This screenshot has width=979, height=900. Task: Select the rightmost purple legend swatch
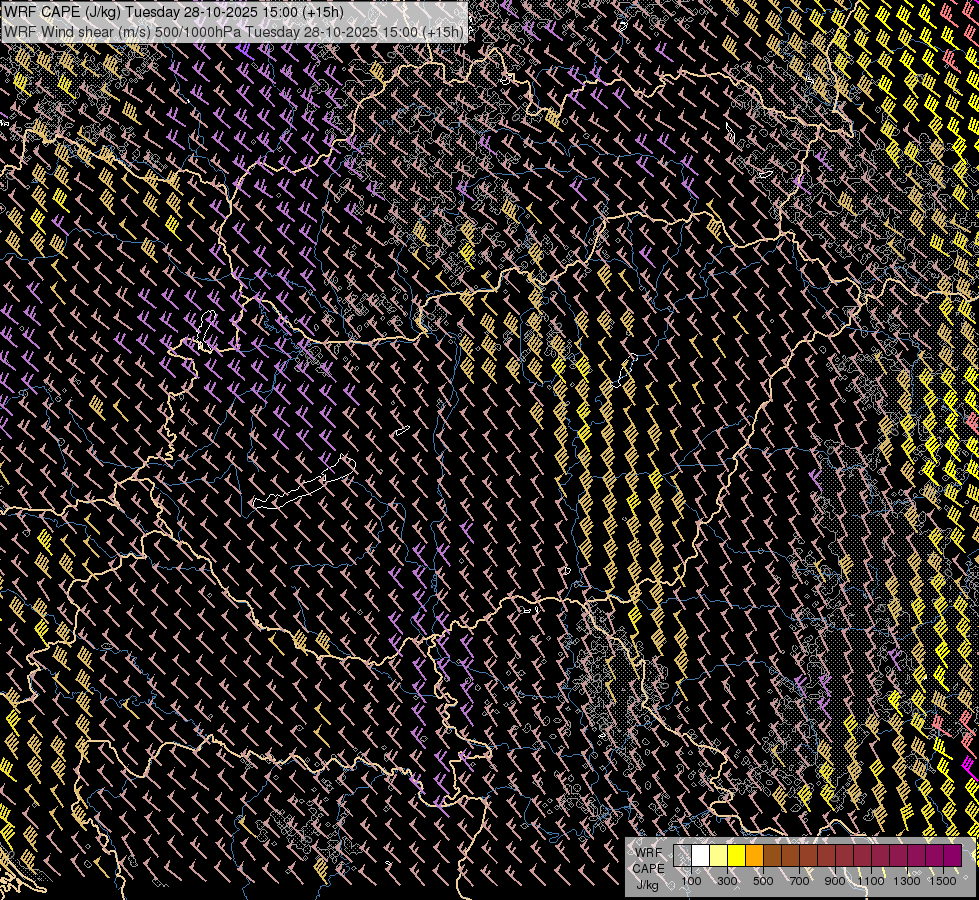point(952,856)
